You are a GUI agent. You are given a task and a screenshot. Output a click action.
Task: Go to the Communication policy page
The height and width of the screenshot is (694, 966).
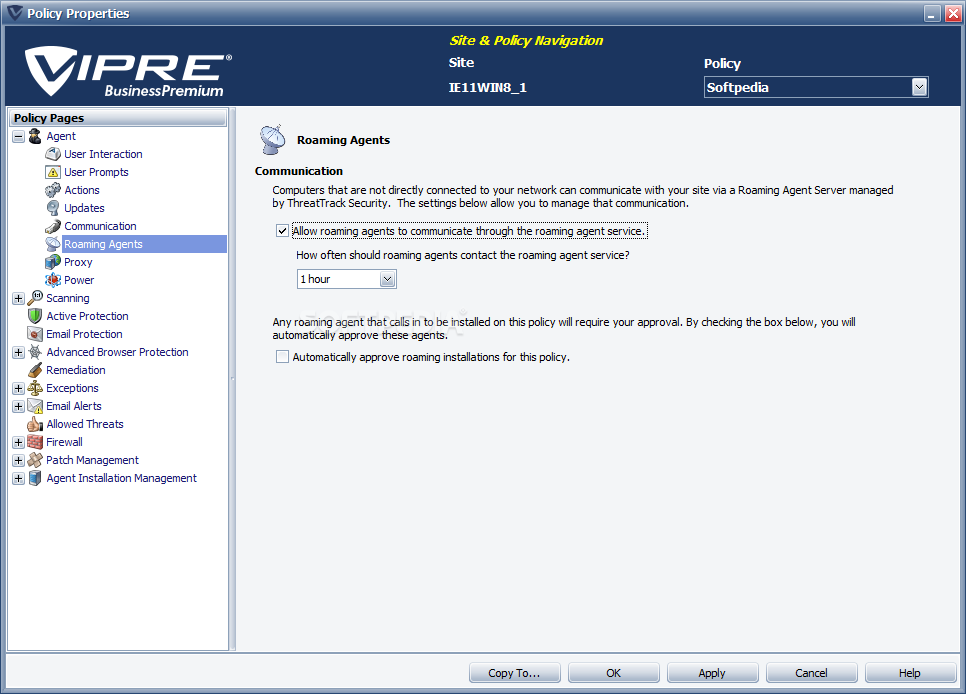[x=100, y=226]
